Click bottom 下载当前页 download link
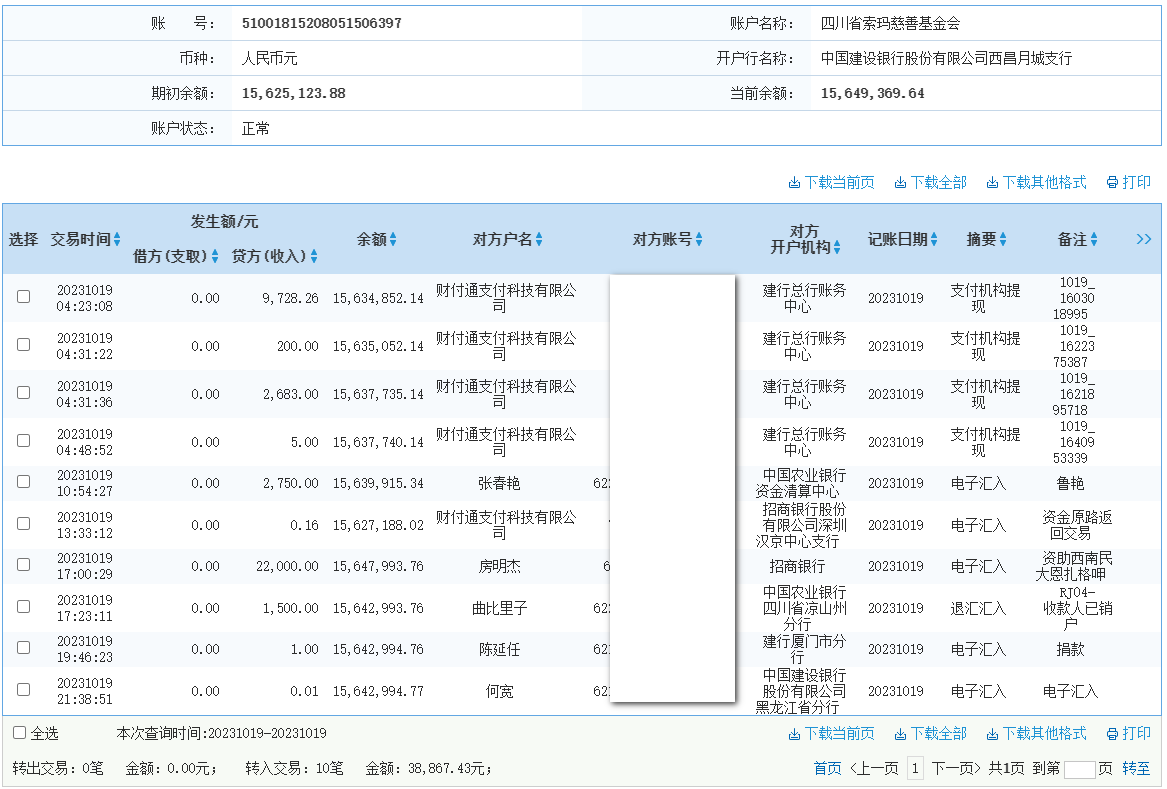The image size is (1167, 789). pyautogui.click(x=831, y=734)
